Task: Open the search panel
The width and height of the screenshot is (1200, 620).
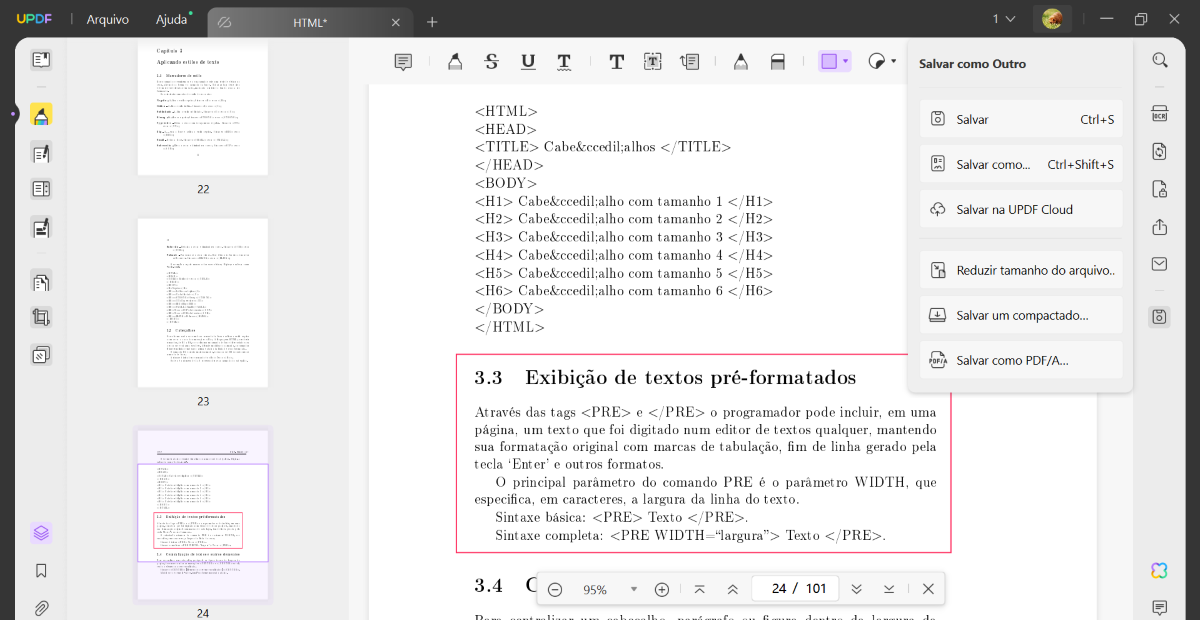Action: coord(1159,59)
